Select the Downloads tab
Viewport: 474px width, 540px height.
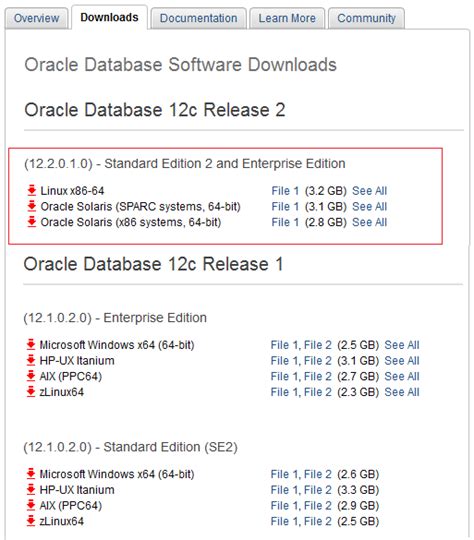click(x=109, y=17)
